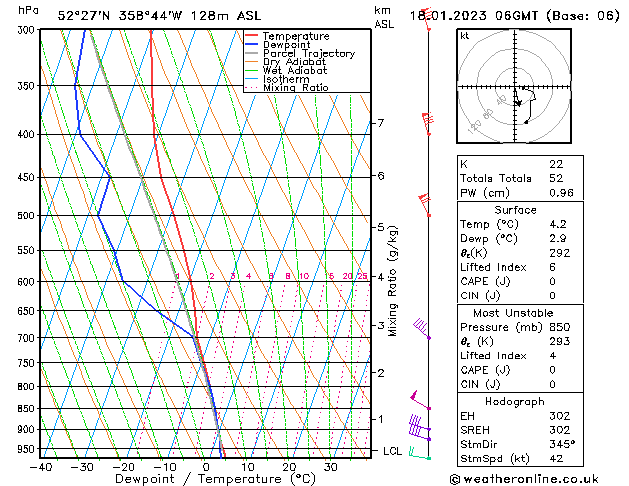
Task: Click the 'Most Unstable' section heading
Action: [513, 313]
